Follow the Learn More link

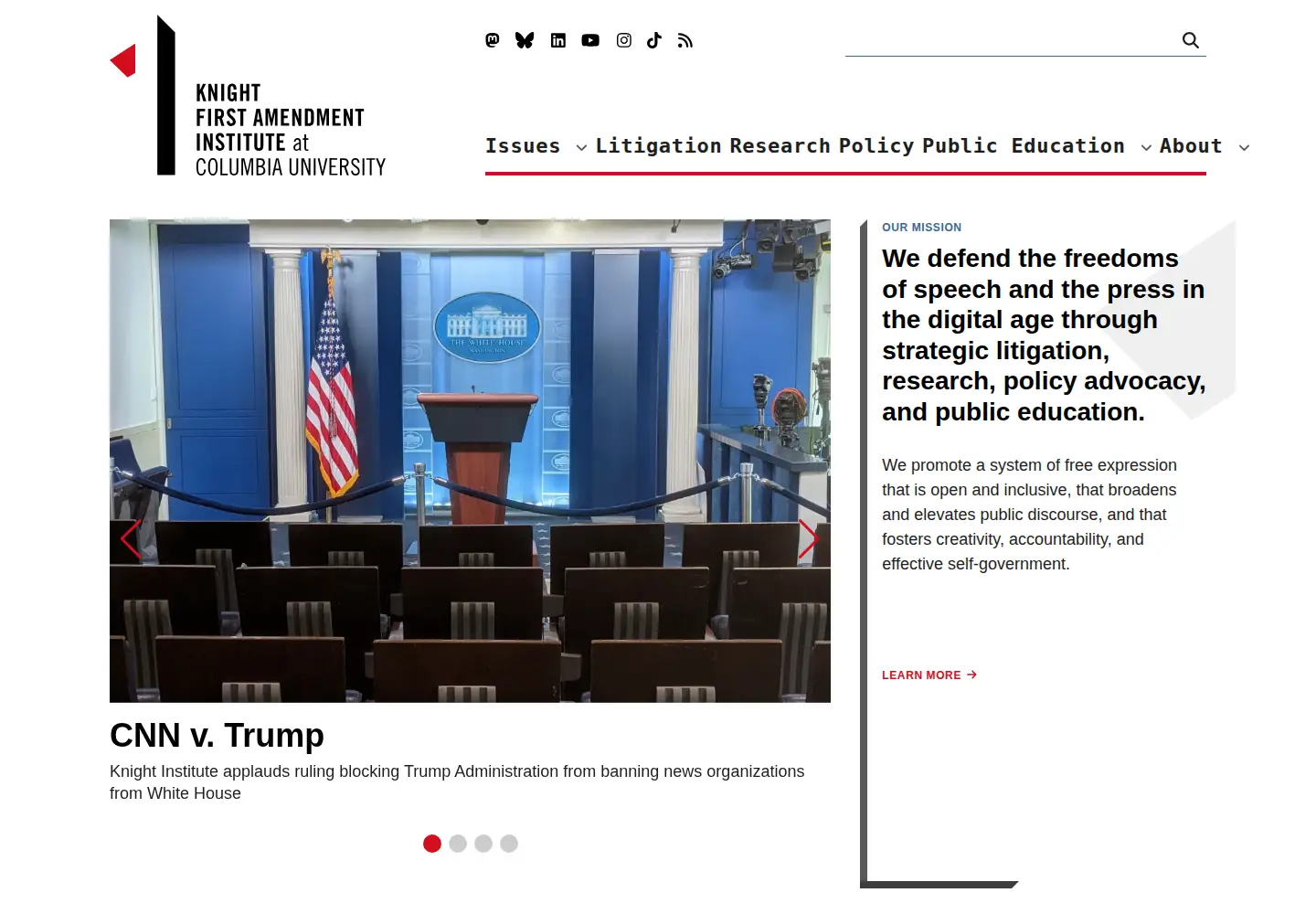pos(929,675)
